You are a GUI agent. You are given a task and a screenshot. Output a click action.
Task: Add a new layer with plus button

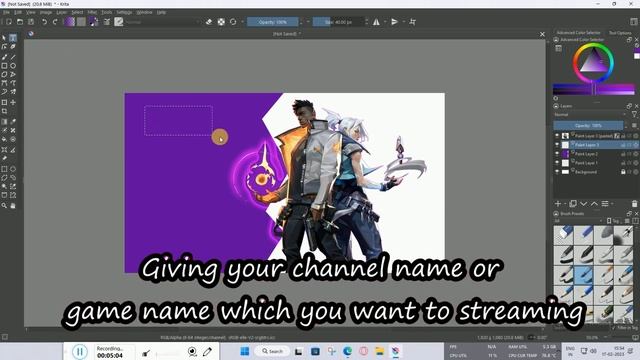tap(558, 204)
